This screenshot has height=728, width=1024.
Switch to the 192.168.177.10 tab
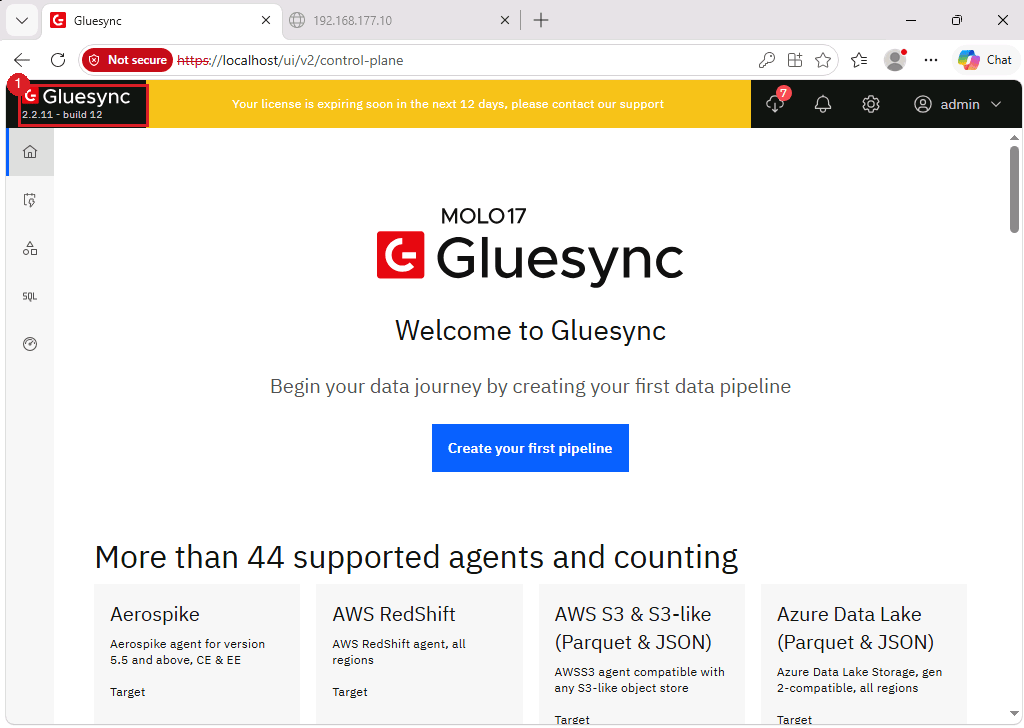click(400, 21)
